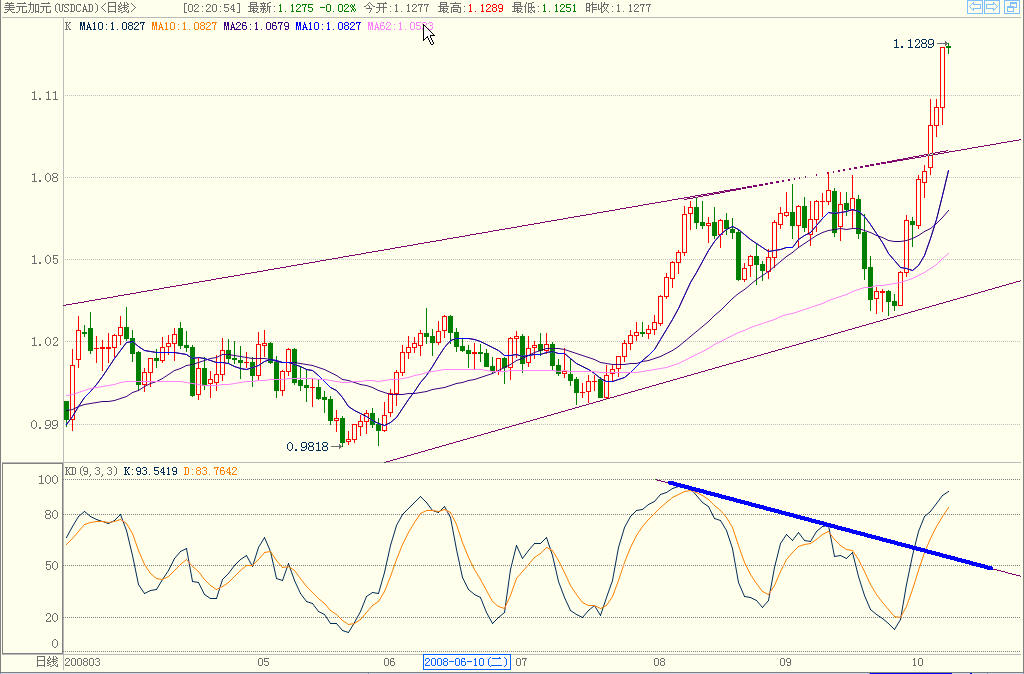
Task: Click the orange MA10:1.0827 label
Action: coord(184,26)
